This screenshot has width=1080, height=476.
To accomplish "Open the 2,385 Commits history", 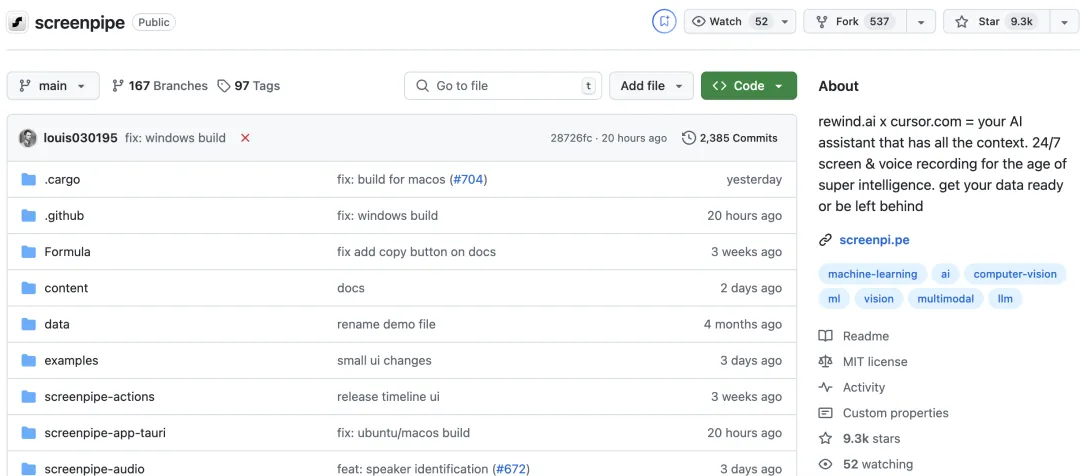I will coord(730,138).
